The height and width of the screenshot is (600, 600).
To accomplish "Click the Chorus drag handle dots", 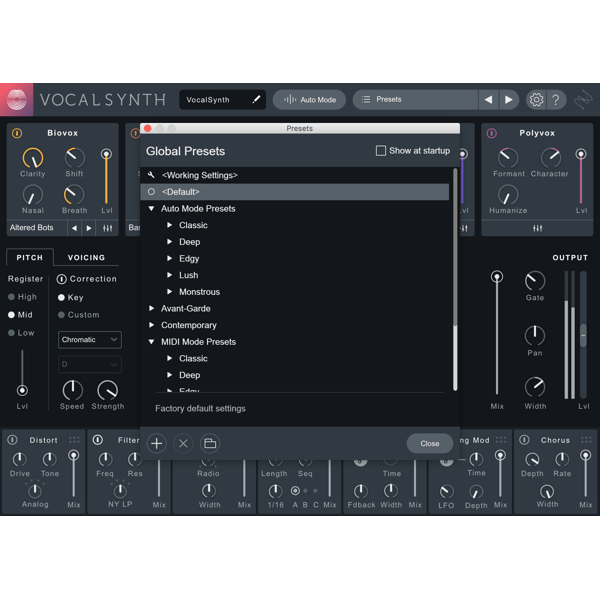I will coord(586,440).
